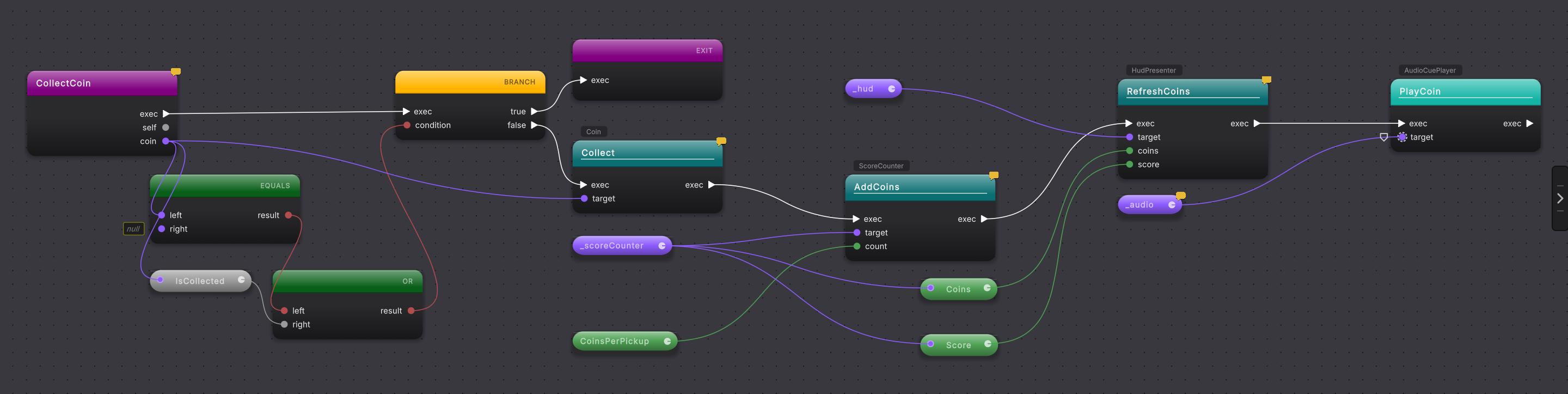Click the exec input port of BRANCH
The height and width of the screenshot is (394, 1568).
tap(406, 111)
